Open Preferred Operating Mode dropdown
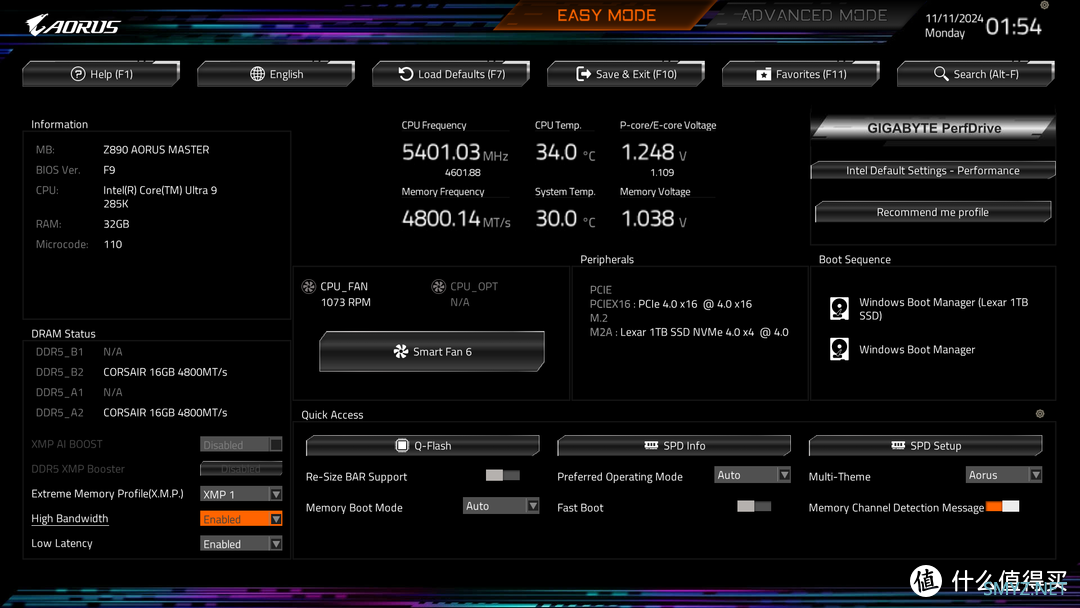 click(x=752, y=475)
